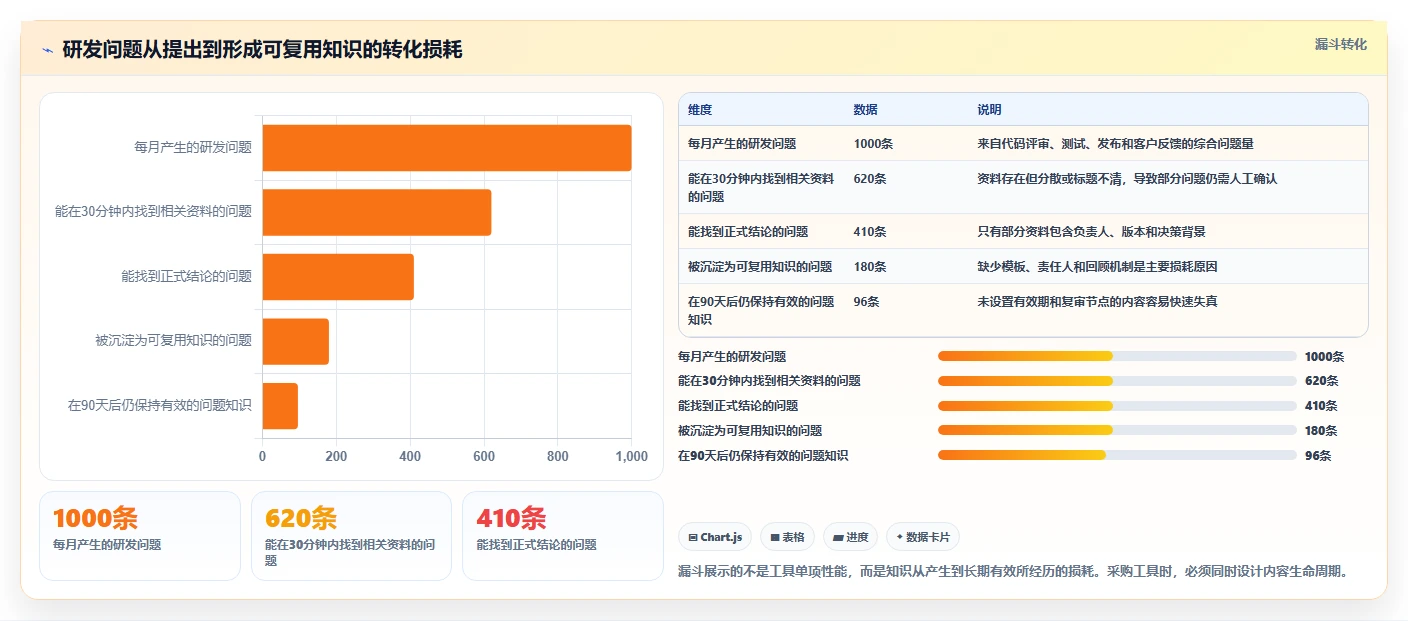Viewport: 1408px width, 621px height.
Task: Select the Chart.js tag chip
Action: (x=715, y=537)
